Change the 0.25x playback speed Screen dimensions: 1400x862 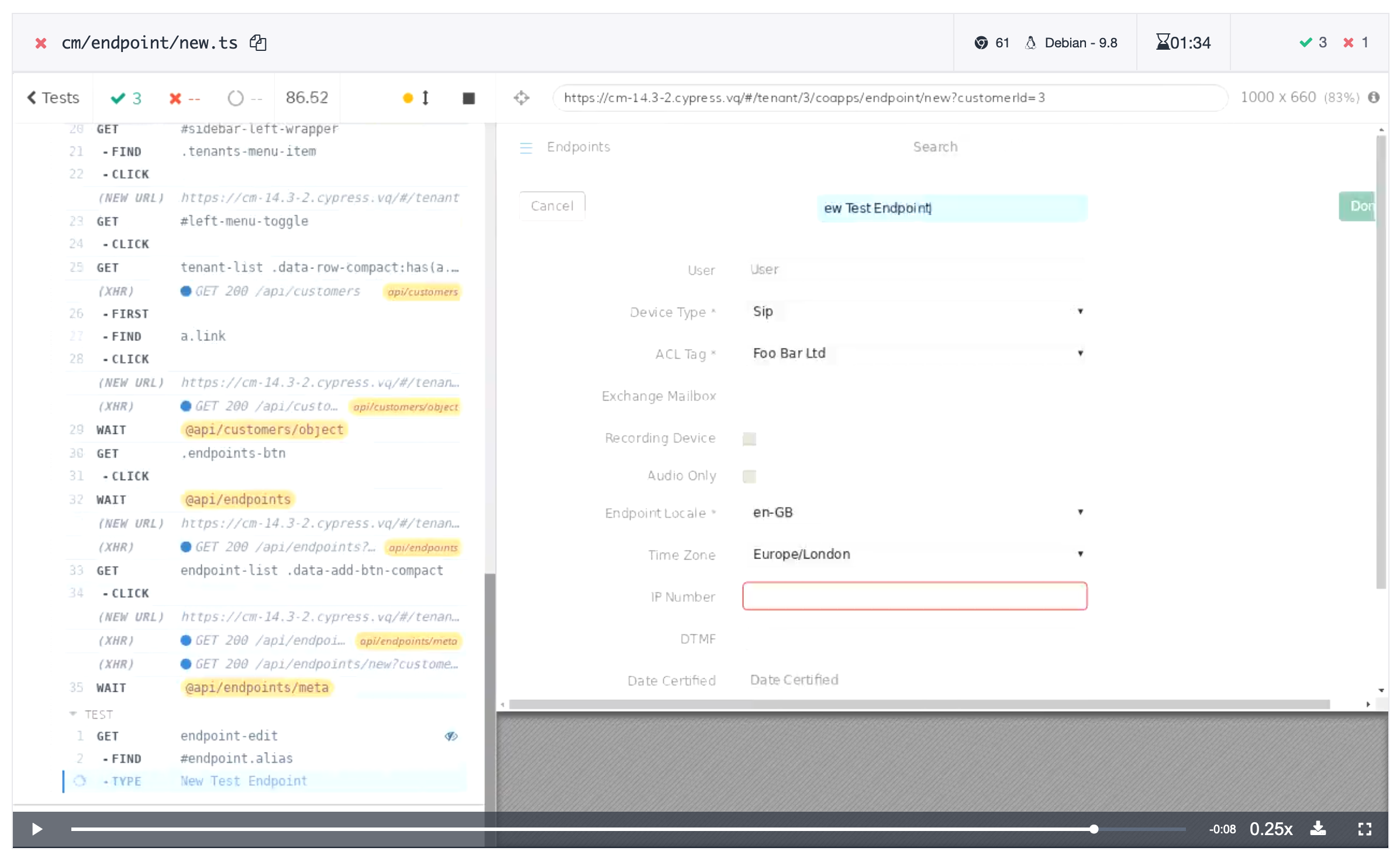[x=1271, y=829]
